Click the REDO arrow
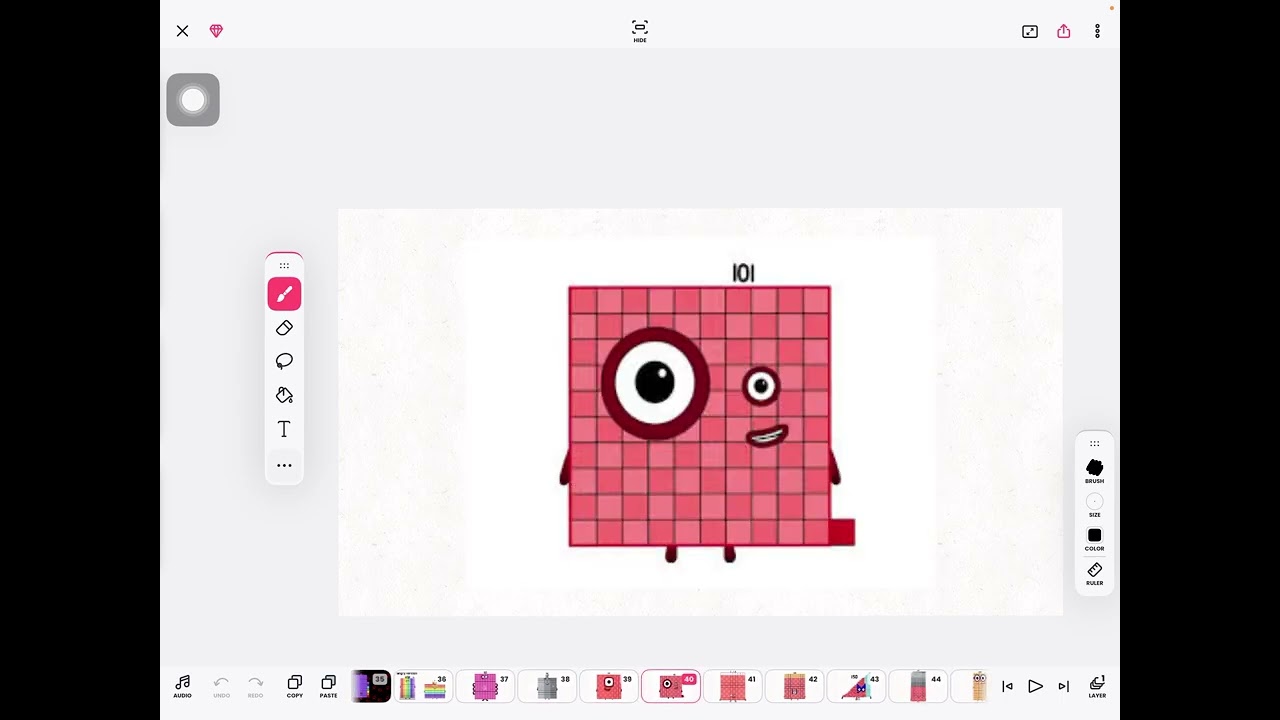The height and width of the screenshot is (720, 1280). click(x=255, y=687)
